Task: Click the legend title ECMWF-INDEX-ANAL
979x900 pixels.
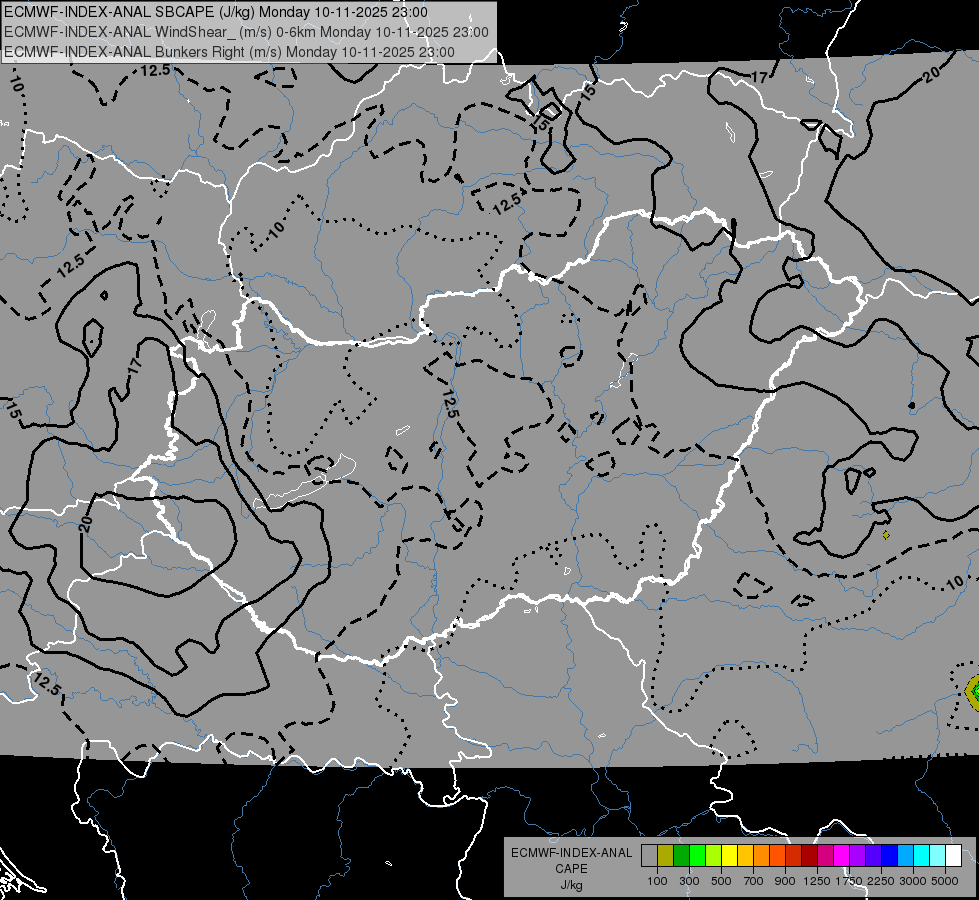Action: [x=571, y=853]
